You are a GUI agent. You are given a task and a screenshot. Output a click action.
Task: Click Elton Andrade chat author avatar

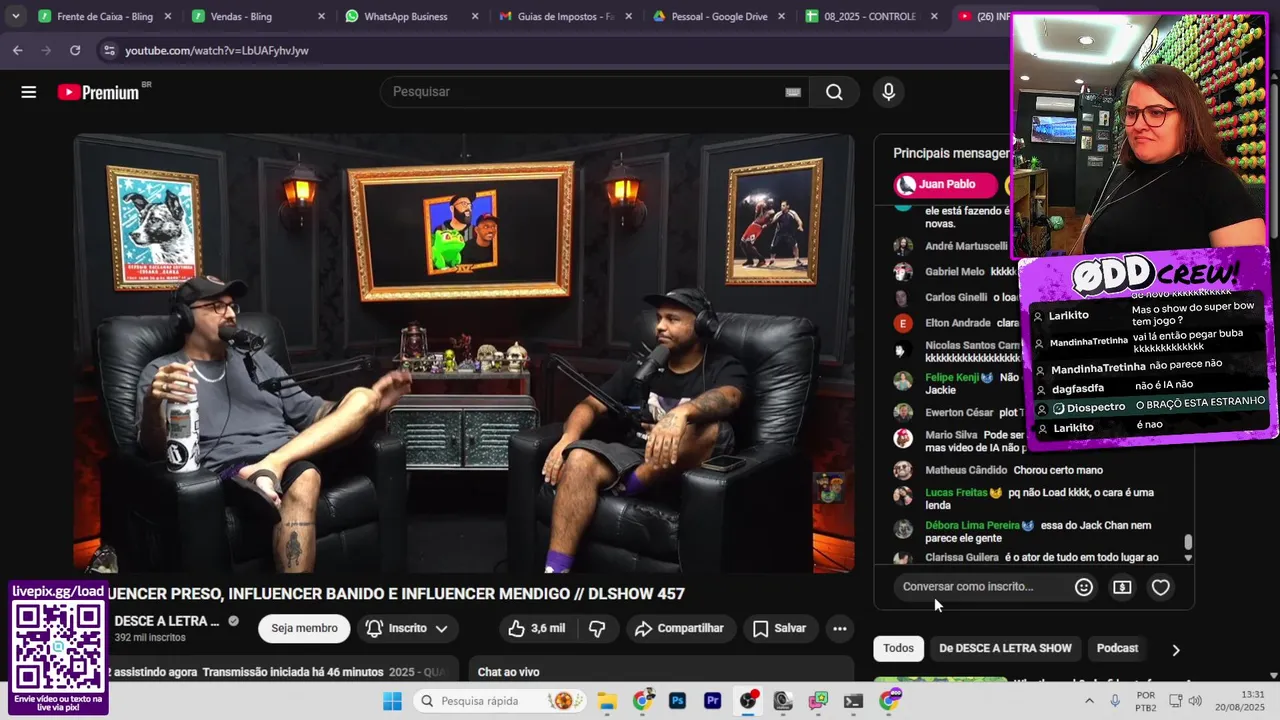903,323
